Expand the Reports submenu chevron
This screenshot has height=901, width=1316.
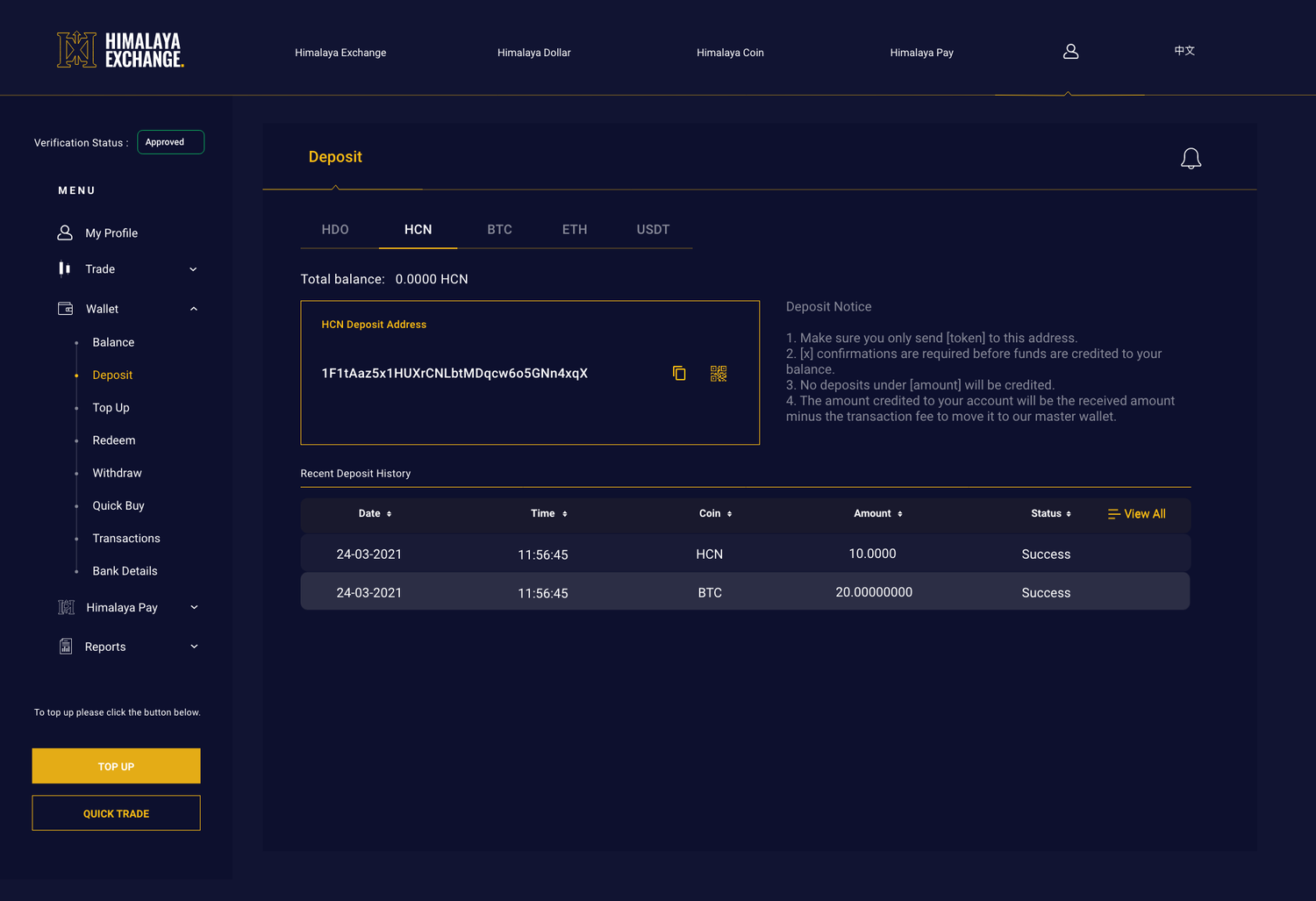[x=194, y=647]
